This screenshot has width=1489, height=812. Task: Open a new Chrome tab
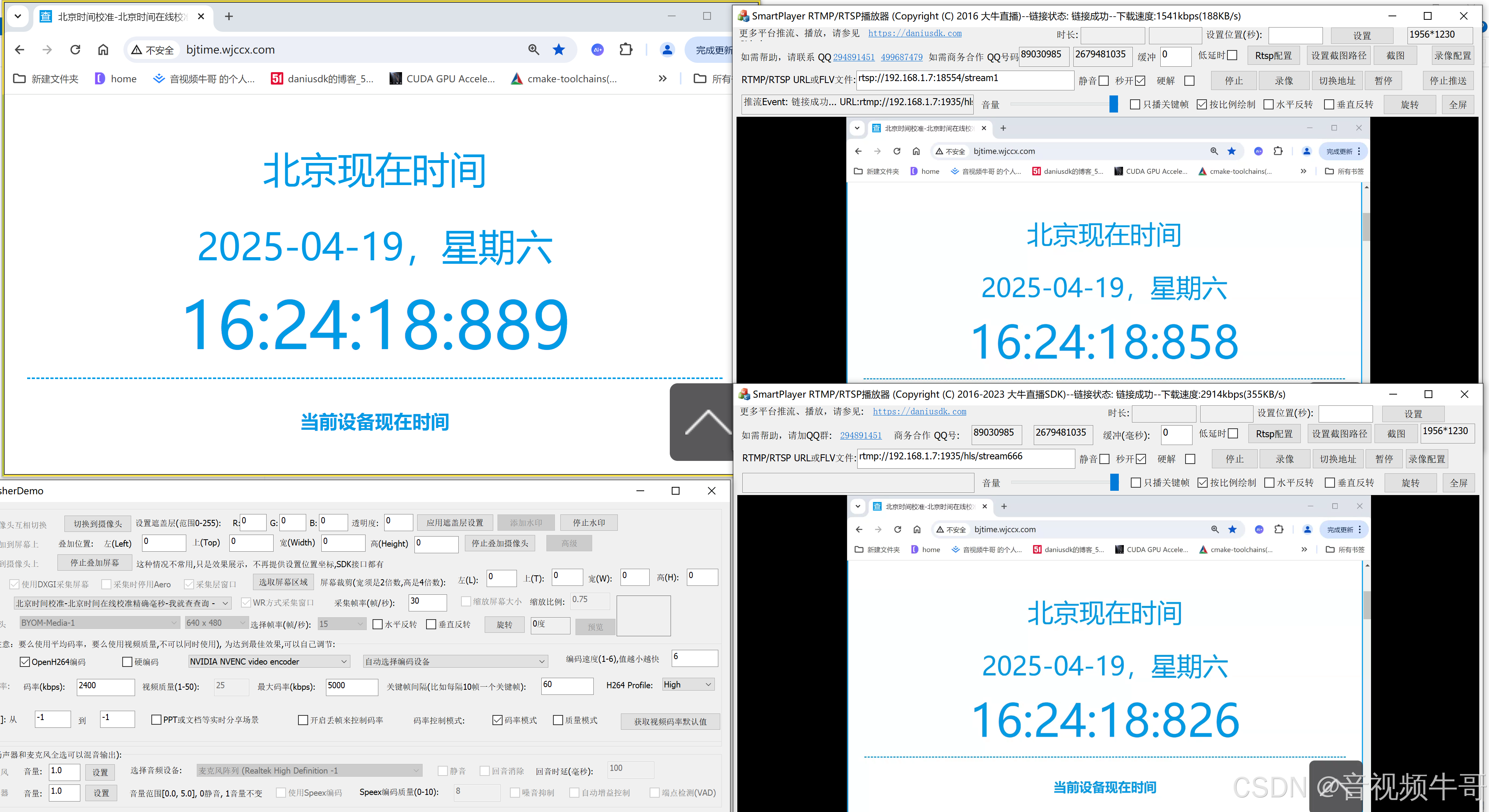coord(229,17)
